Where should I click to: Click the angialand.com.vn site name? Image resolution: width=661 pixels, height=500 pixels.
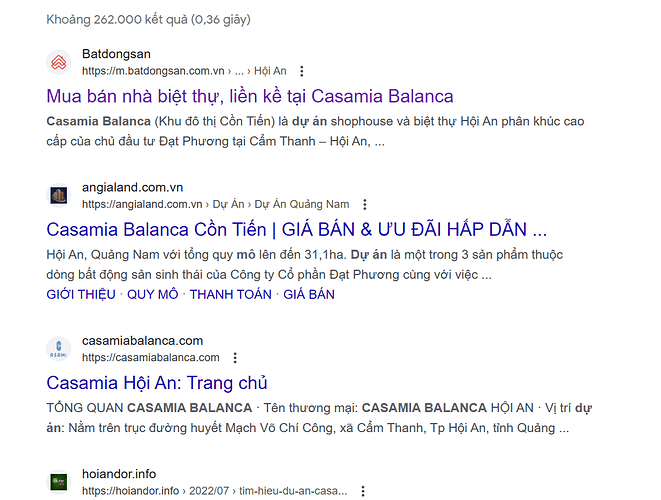pyautogui.click(x=132, y=187)
